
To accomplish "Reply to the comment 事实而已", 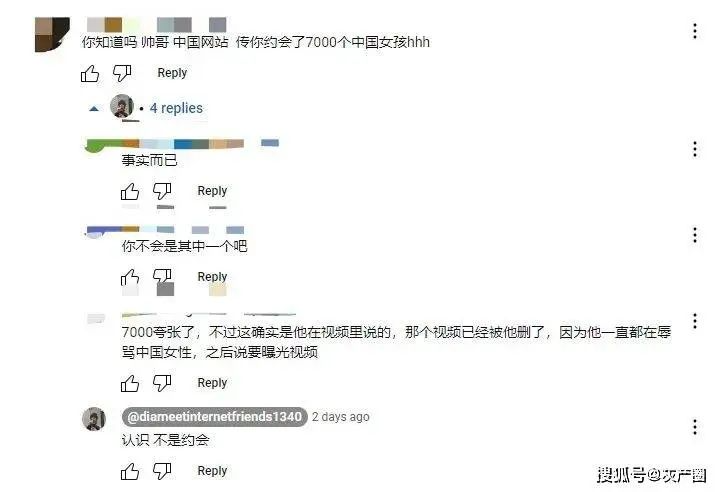I will point(212,191).
